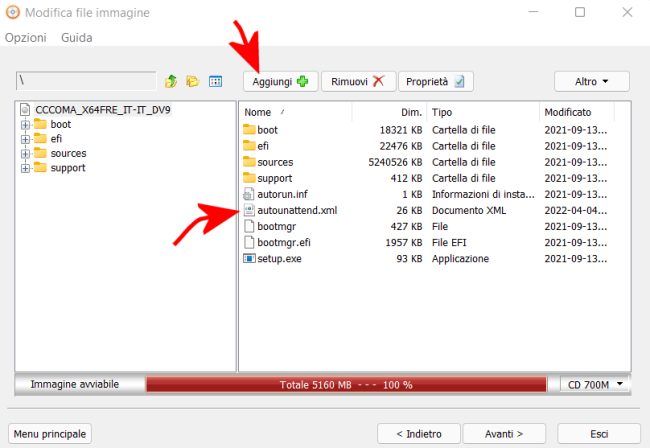Open the Altro dropdown

point(592,82)
